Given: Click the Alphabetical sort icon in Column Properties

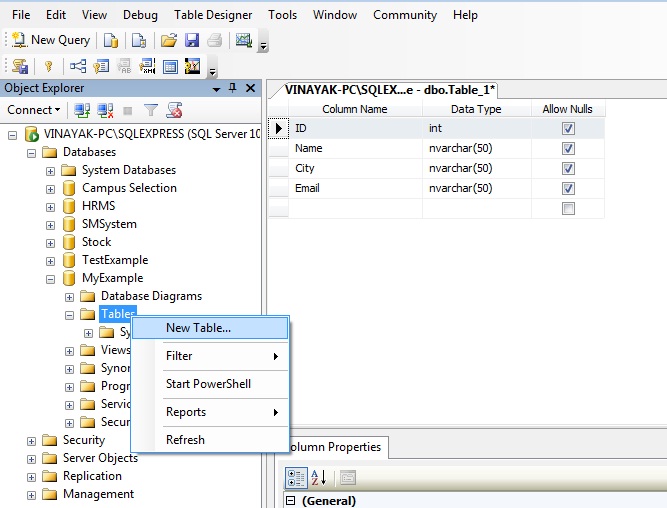Looking at the screenshot, I should (319, 477).
